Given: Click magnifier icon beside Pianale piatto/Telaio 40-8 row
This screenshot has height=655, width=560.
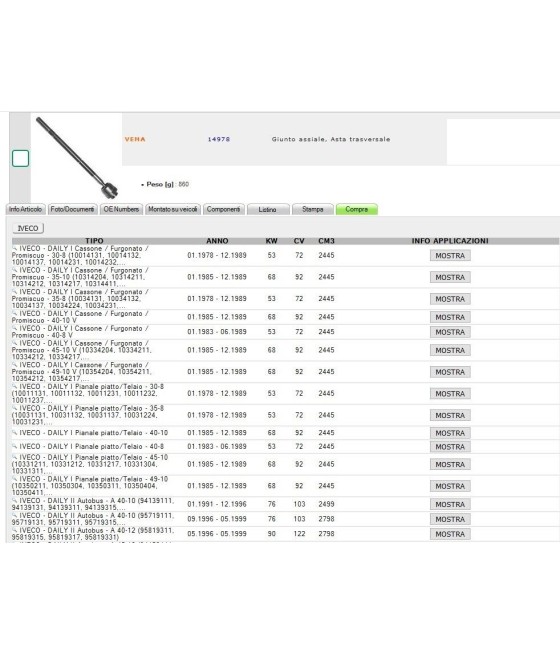Looking at the screenshot, I should (15, 446).
